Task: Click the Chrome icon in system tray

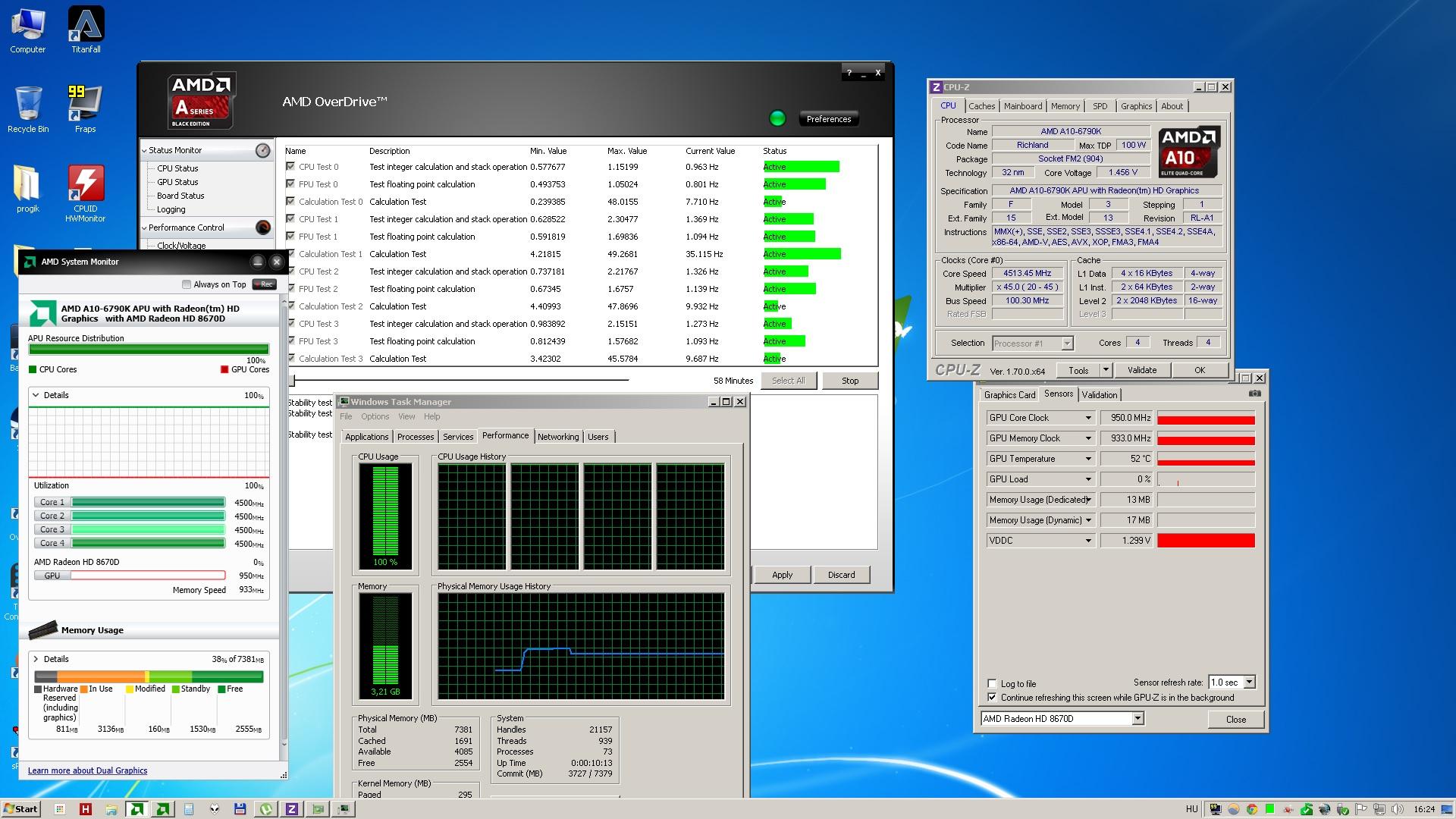Action: [1252, 809]
